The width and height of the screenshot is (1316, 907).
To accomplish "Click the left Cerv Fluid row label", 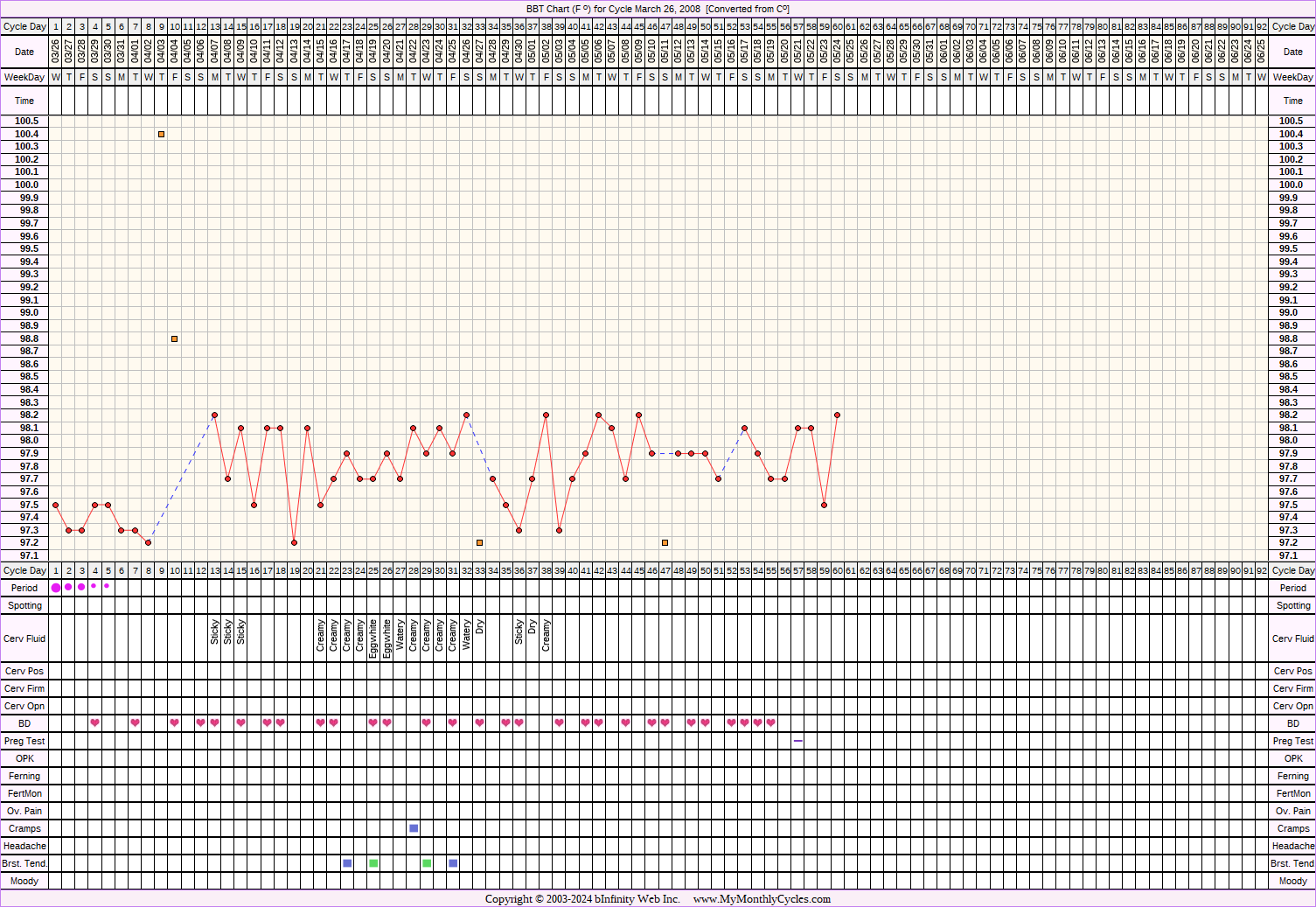I will click(x=24, y=638).
